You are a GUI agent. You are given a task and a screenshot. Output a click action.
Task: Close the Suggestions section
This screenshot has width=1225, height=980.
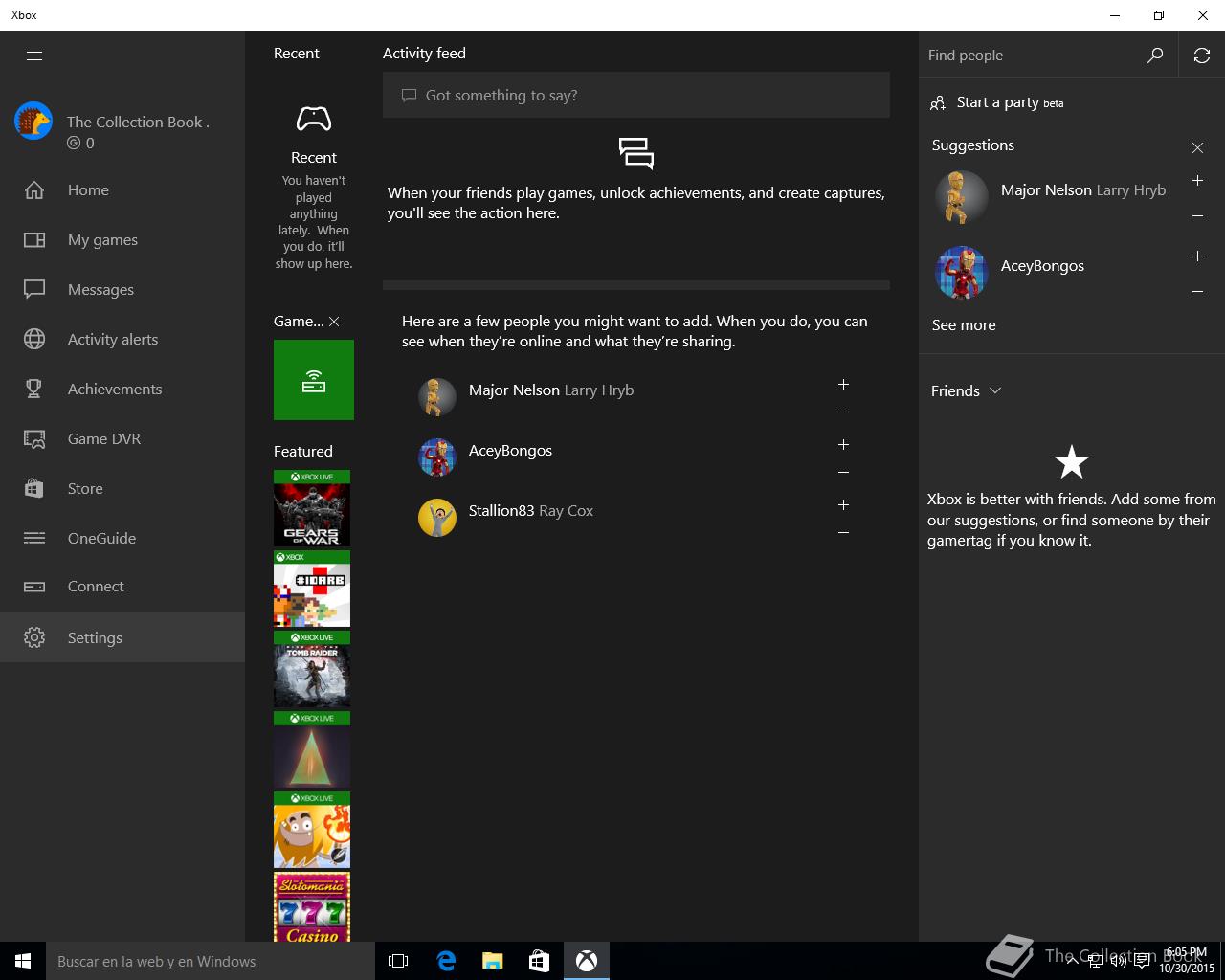coord(1197,147)
